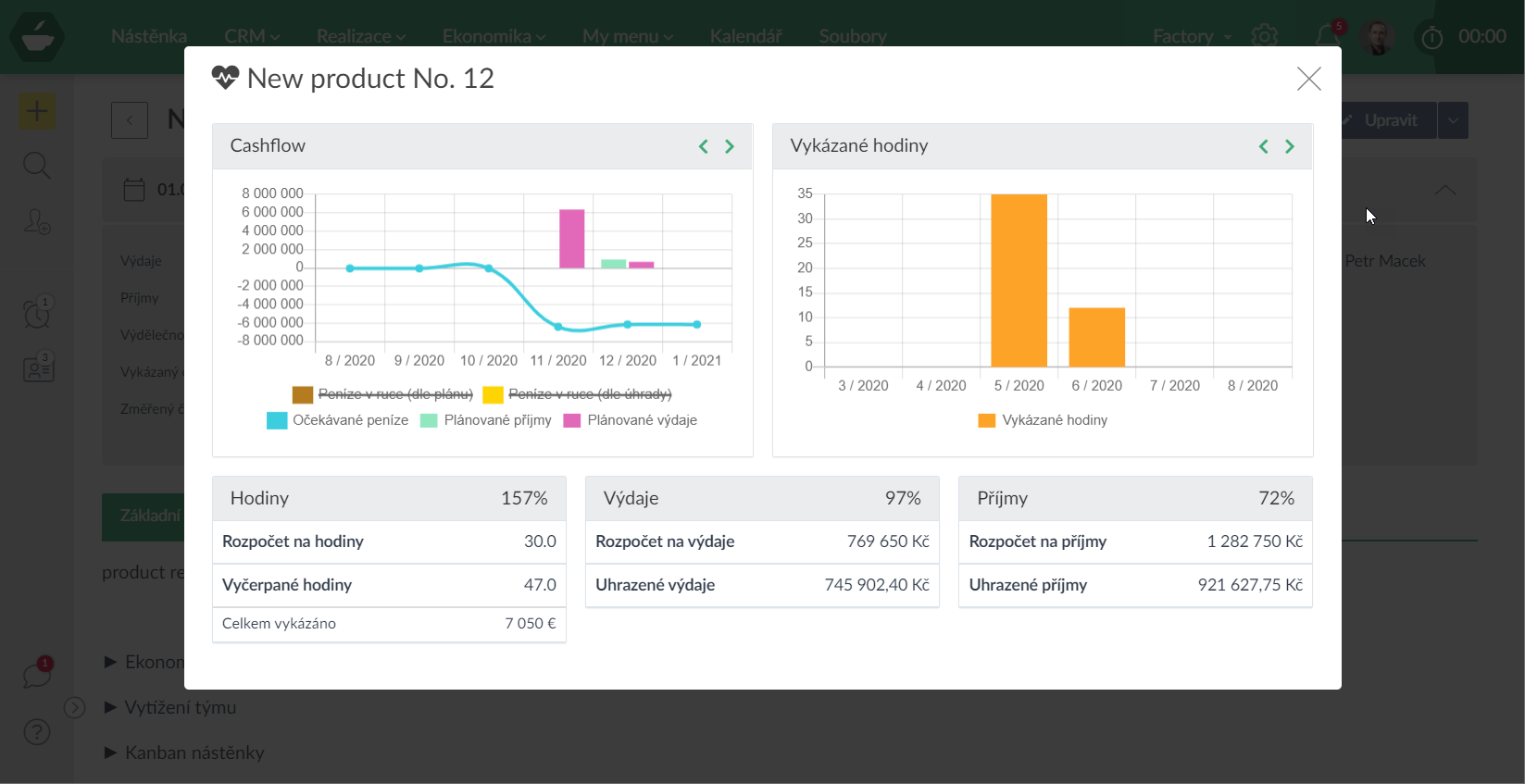The width and height of the screenshot is (1525, 784).
Task: Go to next period in Cashflow chart
Action: click(x=730, y=146)
